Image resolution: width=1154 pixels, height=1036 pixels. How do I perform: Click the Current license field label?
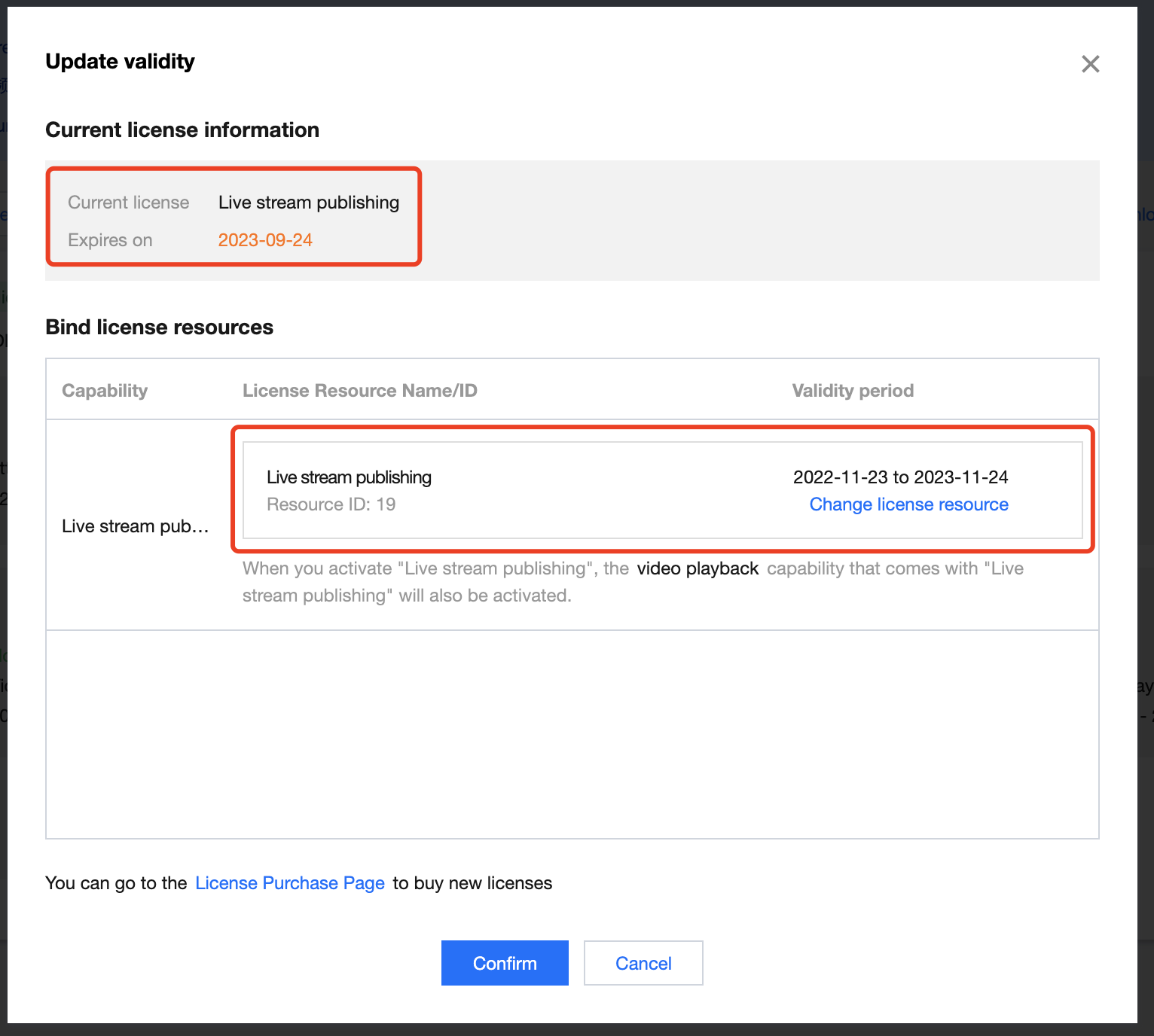coord(128,203)
